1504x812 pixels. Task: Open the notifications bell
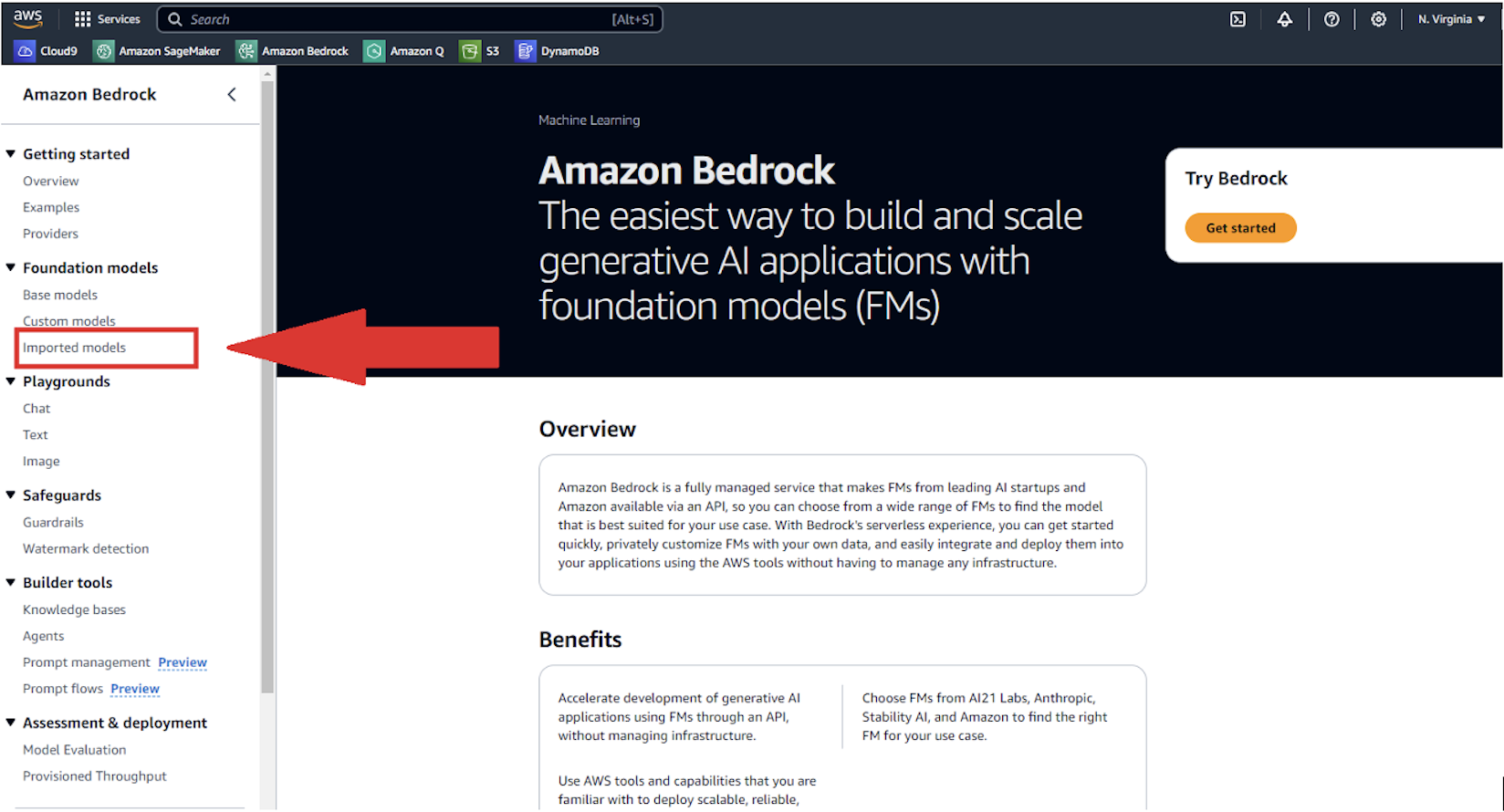tap(1284, 19)
